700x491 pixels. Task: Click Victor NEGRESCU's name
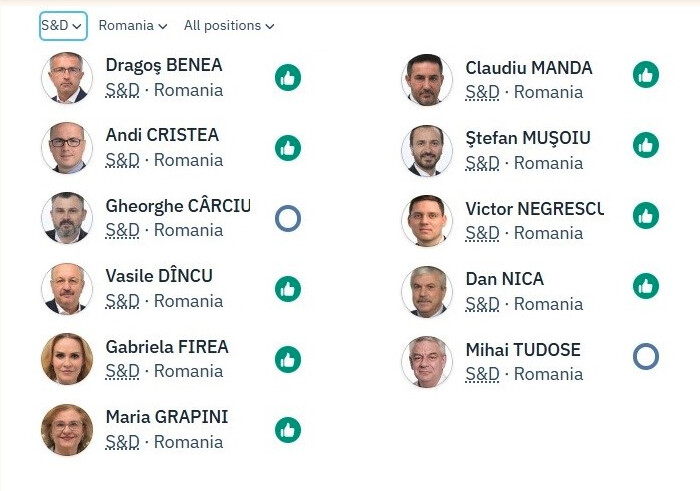point(534,209)
